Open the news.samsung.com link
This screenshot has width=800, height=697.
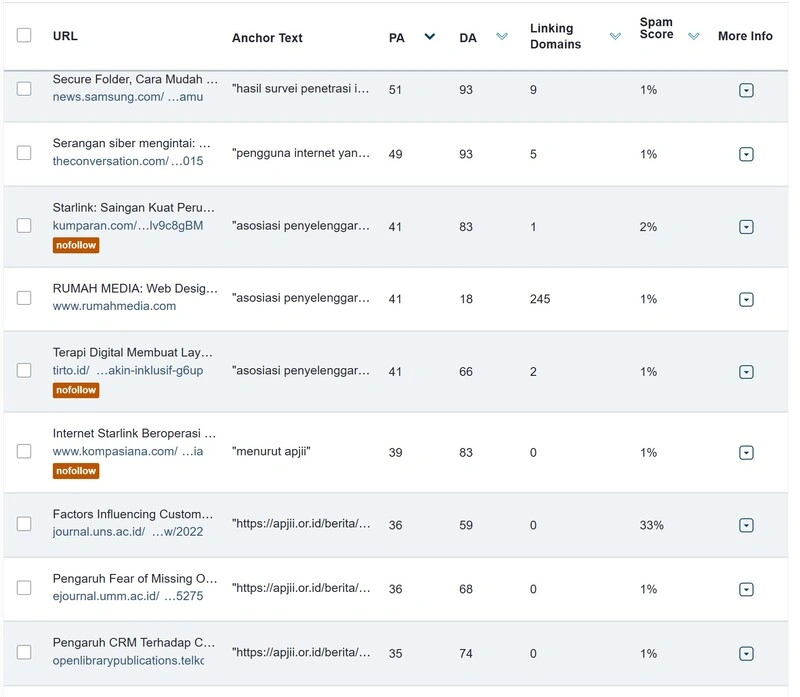(128, 97)
